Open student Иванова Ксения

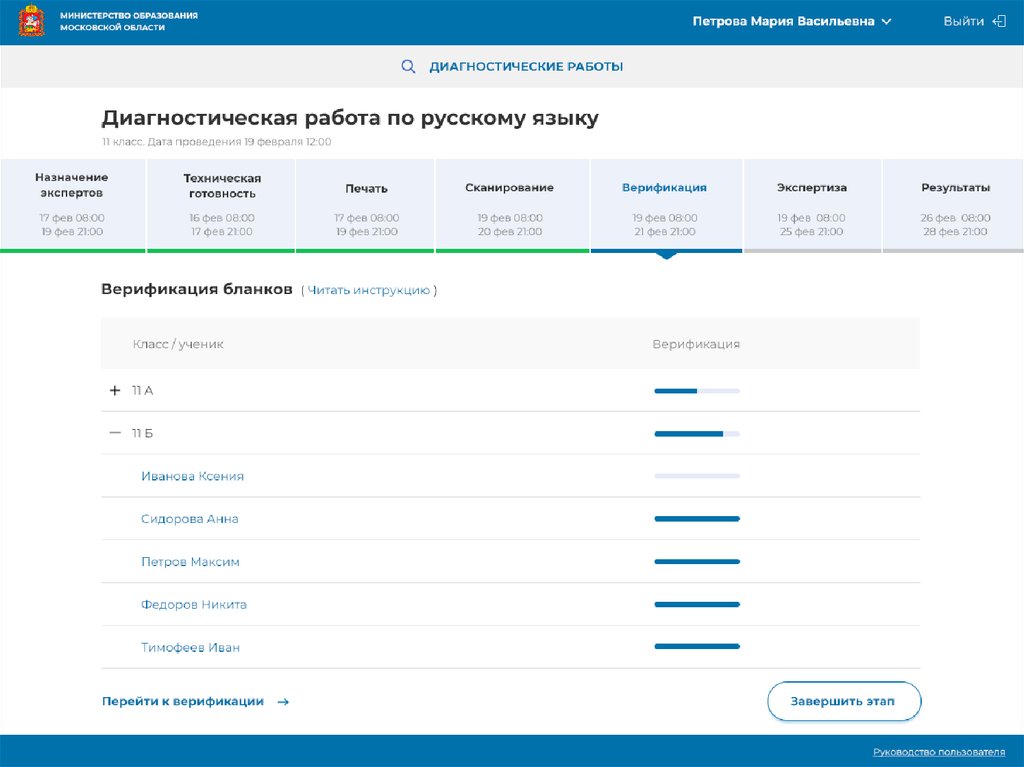(x=192, y=476)
